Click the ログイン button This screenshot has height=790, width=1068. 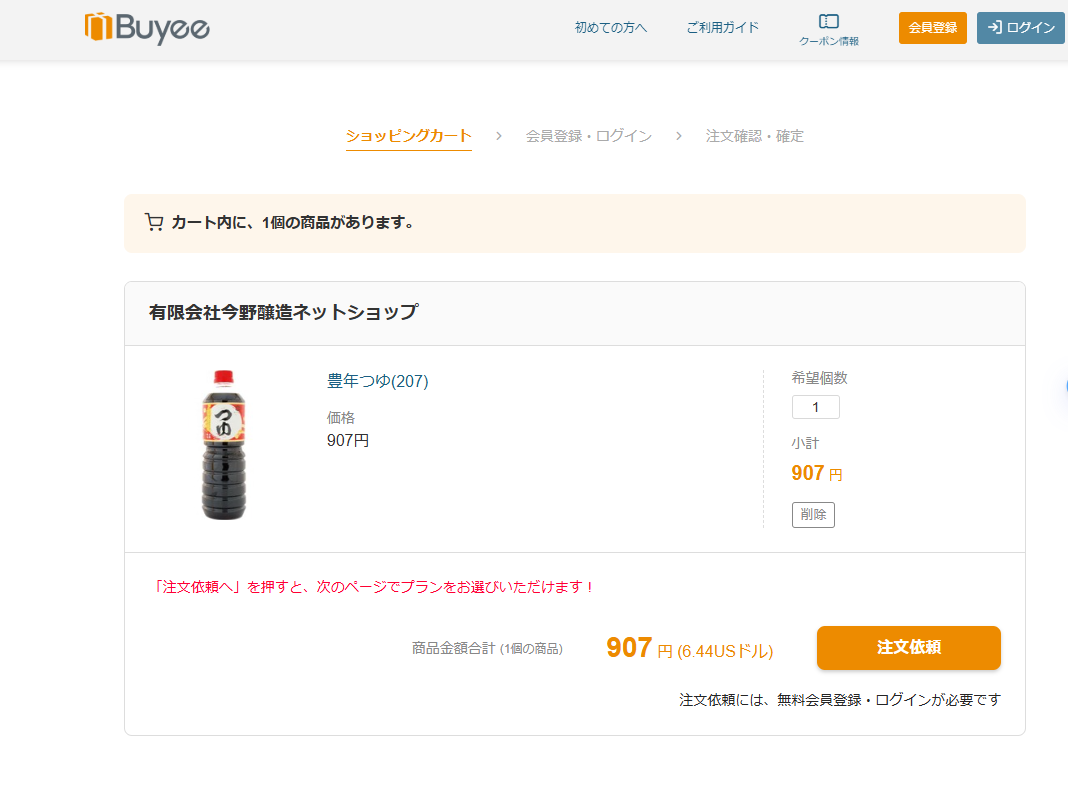coord(1020,28)
